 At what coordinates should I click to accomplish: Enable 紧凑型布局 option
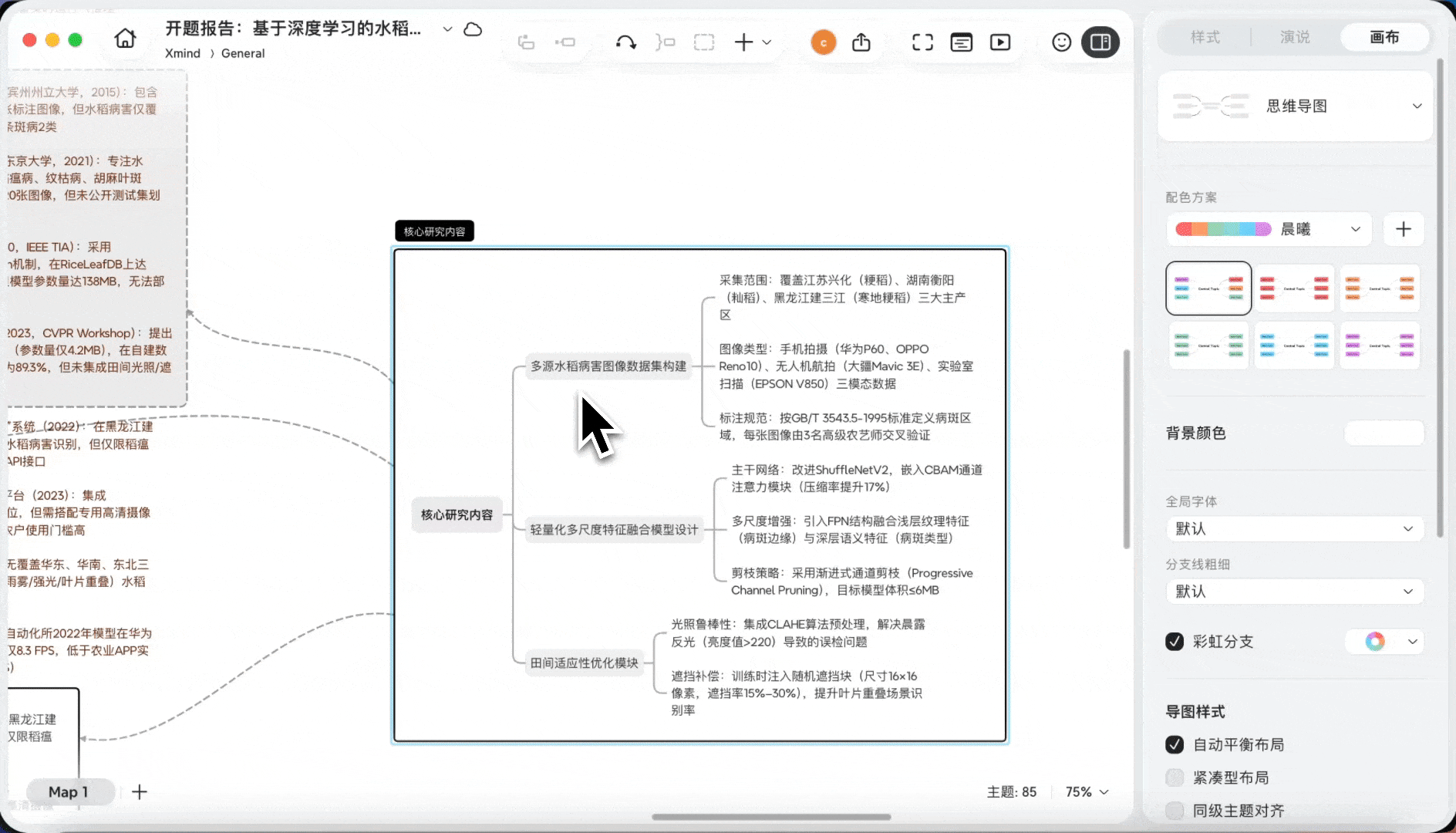tap(1175, 777)
